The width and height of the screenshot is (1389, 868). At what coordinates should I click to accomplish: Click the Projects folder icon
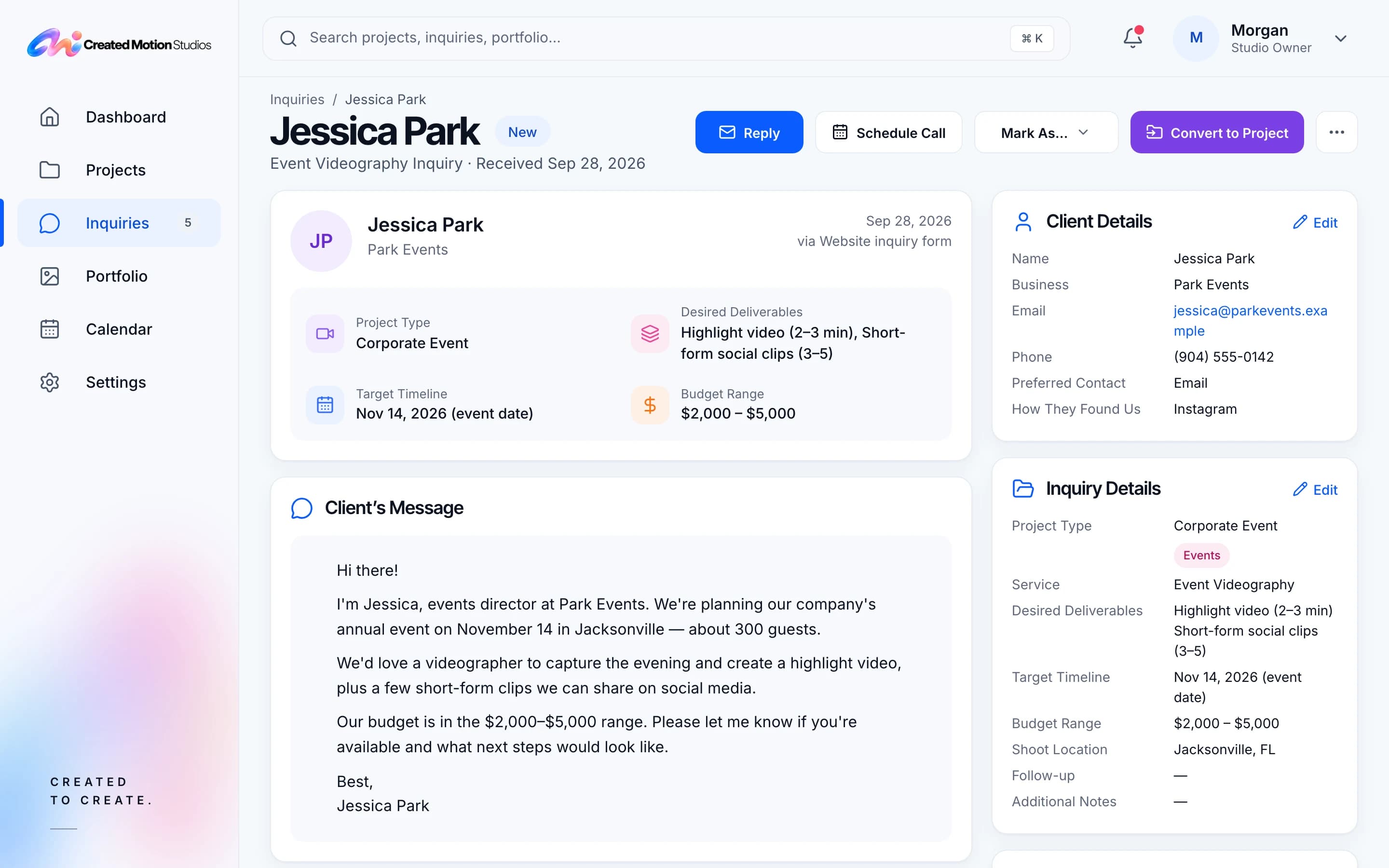[50, 170]
